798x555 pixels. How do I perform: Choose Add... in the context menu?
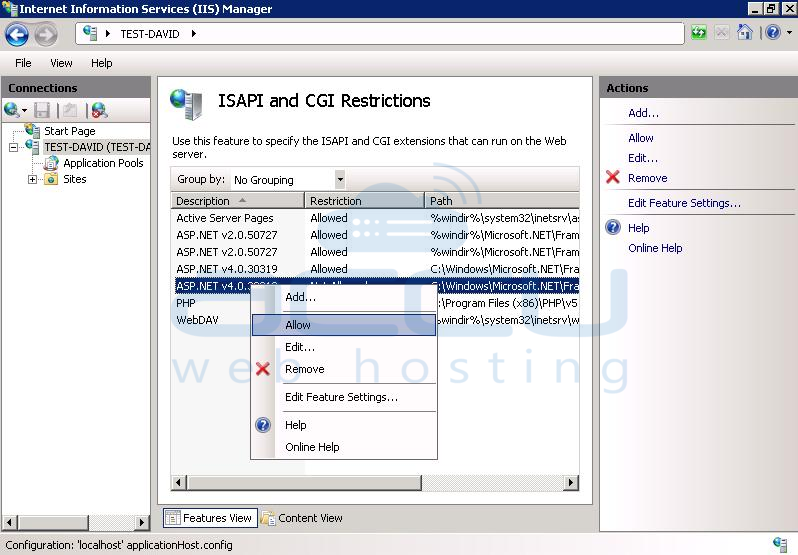[x=344, y=297]
